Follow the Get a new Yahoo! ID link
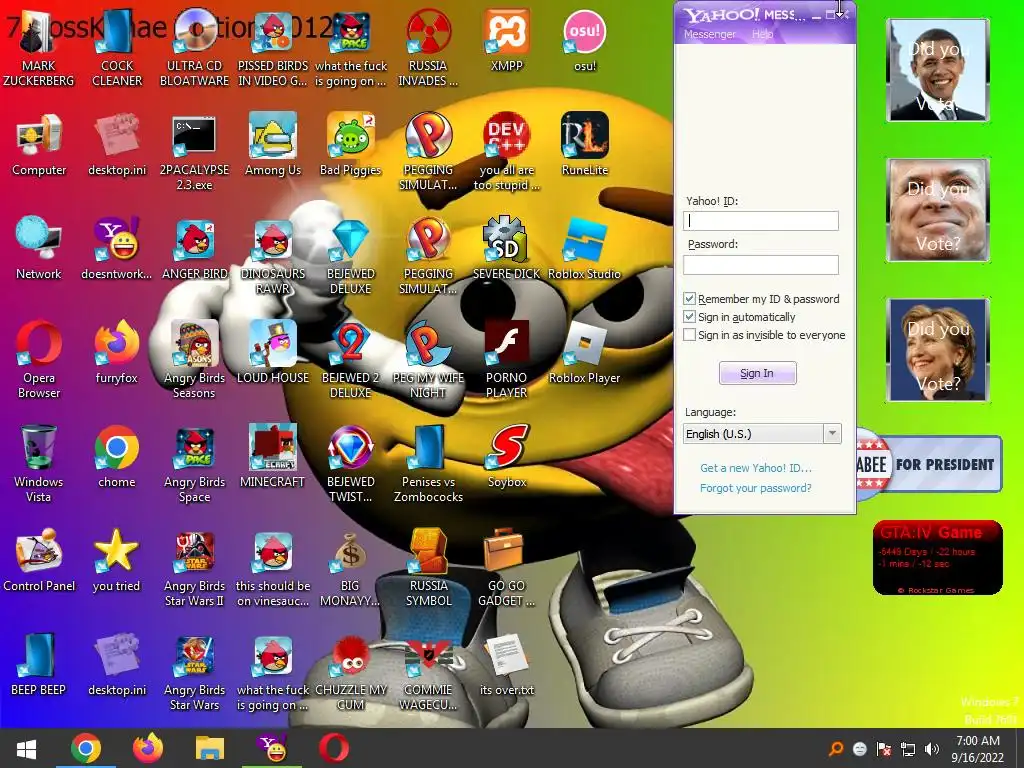Image resolution: width=1024 pixels, height=768 pixels. 756,468
